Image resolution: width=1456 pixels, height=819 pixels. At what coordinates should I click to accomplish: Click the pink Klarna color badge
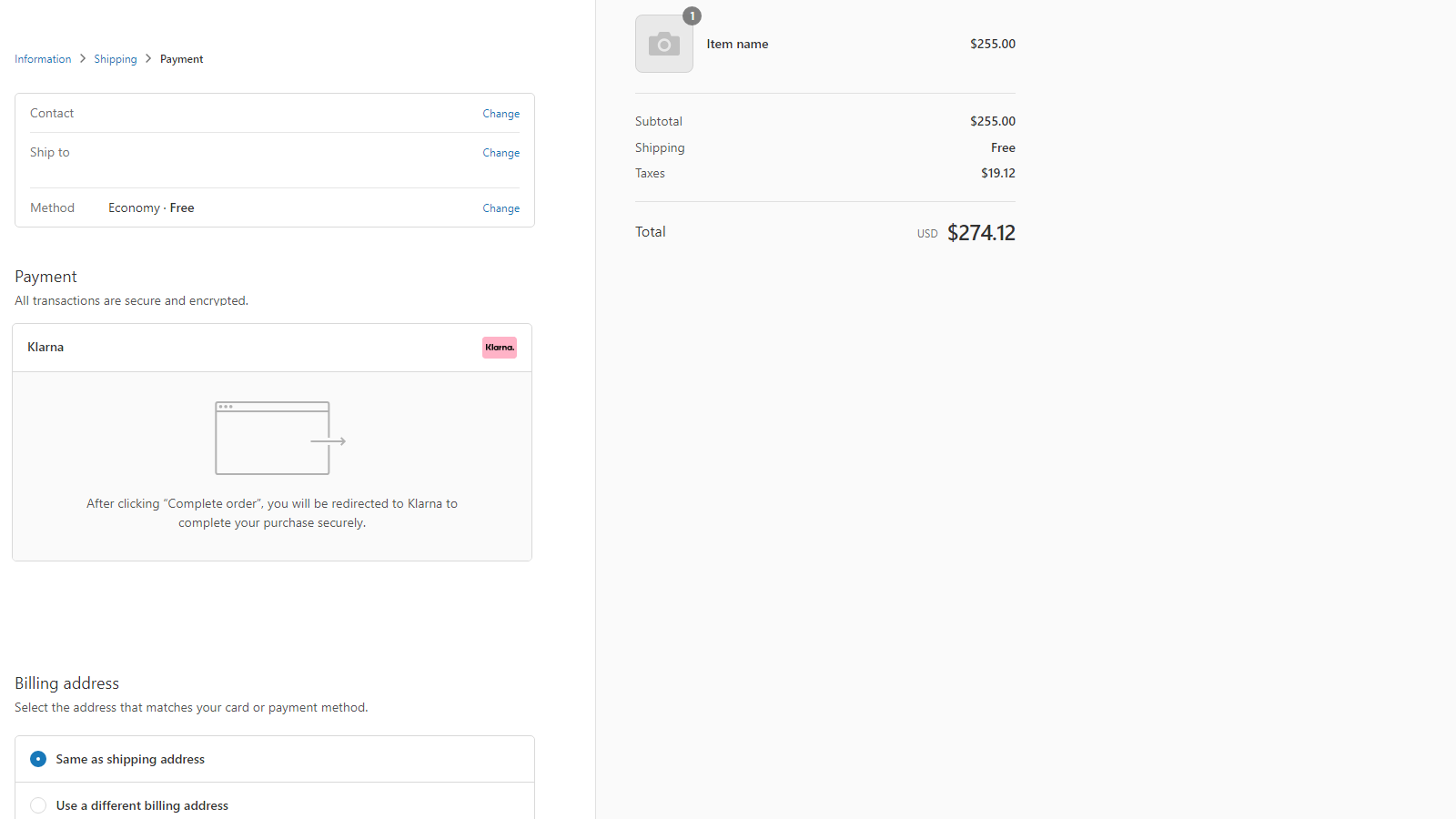[499, 347]
